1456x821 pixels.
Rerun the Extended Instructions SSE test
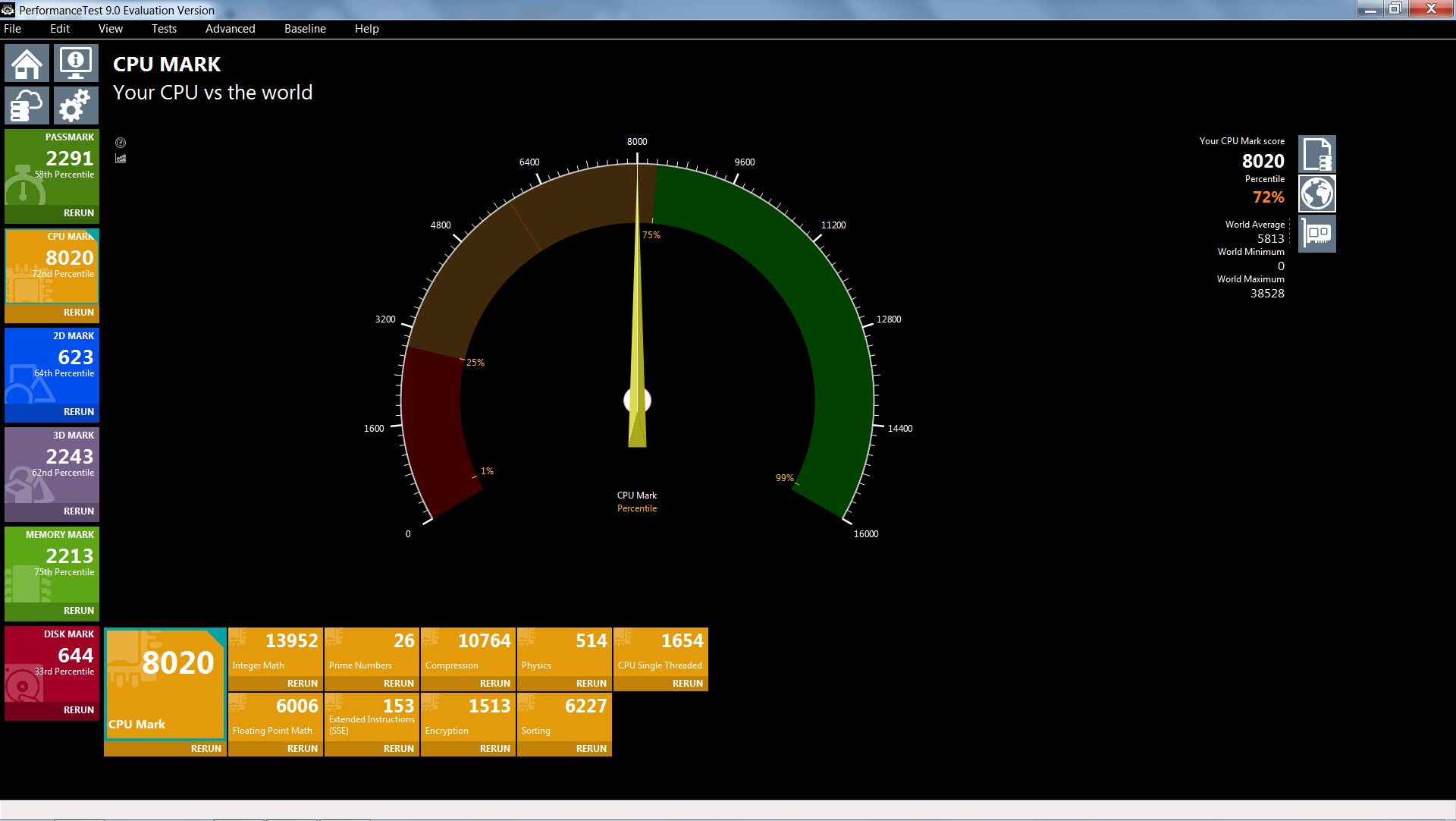pyautogui.click(x=399, y=749)
